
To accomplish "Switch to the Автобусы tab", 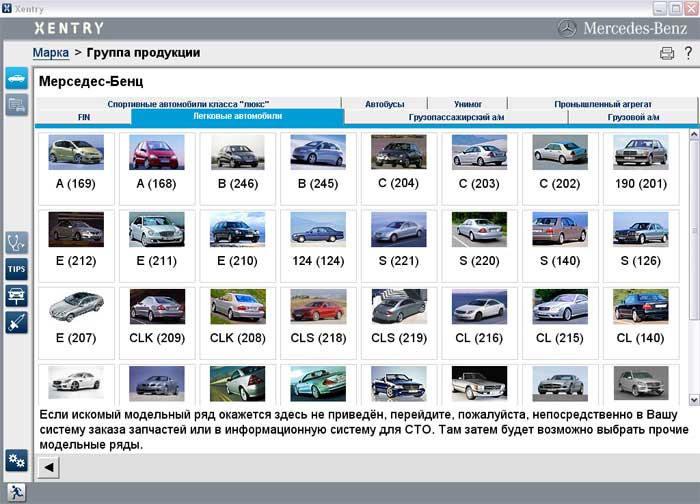I will pyautogui.click(x=384, y=103).
